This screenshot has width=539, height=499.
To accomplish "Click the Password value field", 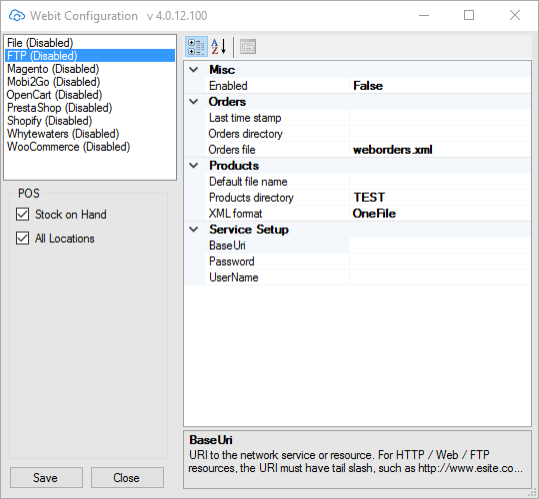I will pyautogui.click(x=440, y=262).
